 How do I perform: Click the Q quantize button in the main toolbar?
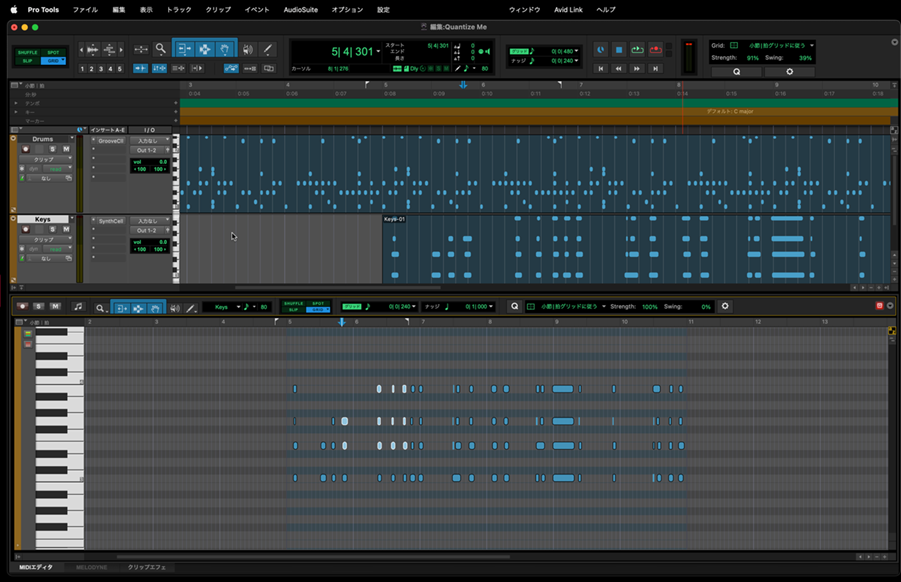(737, 72)
